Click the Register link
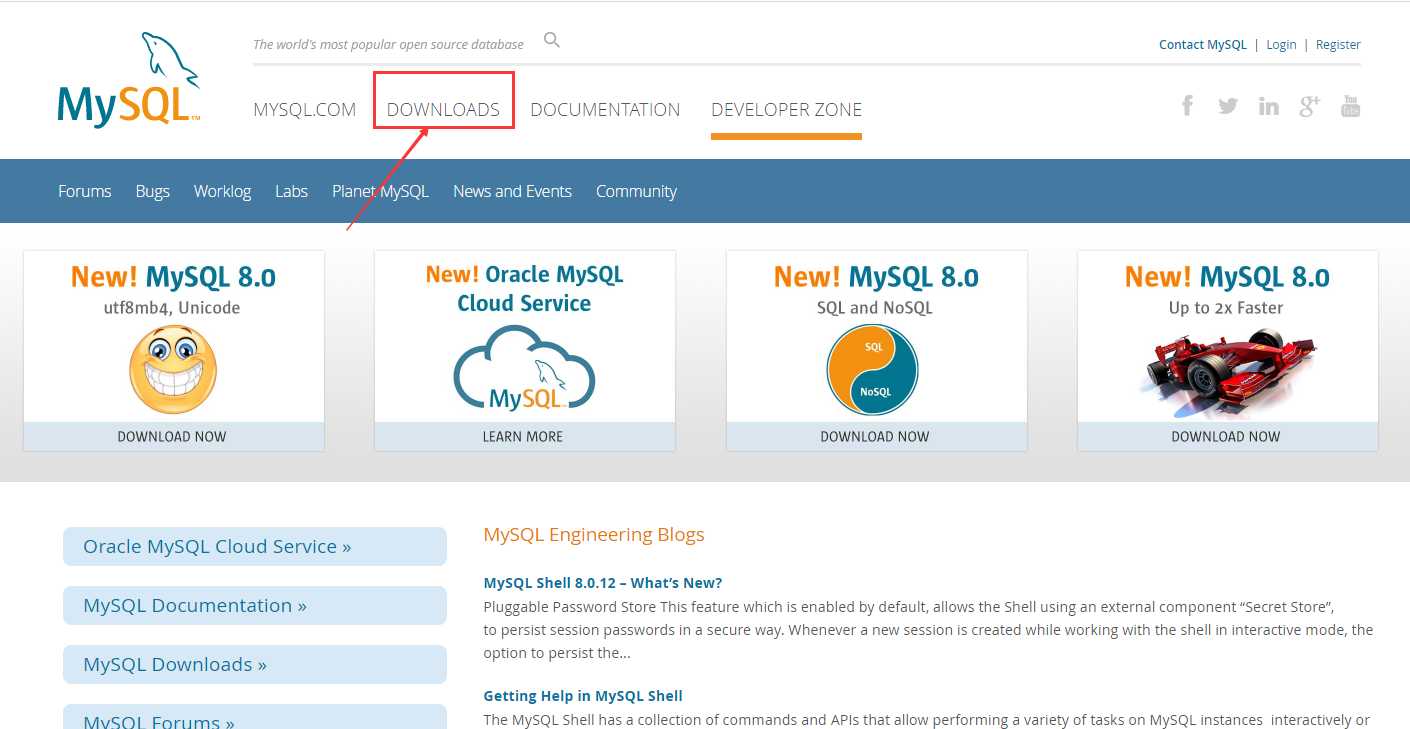 coord(1338,45)
